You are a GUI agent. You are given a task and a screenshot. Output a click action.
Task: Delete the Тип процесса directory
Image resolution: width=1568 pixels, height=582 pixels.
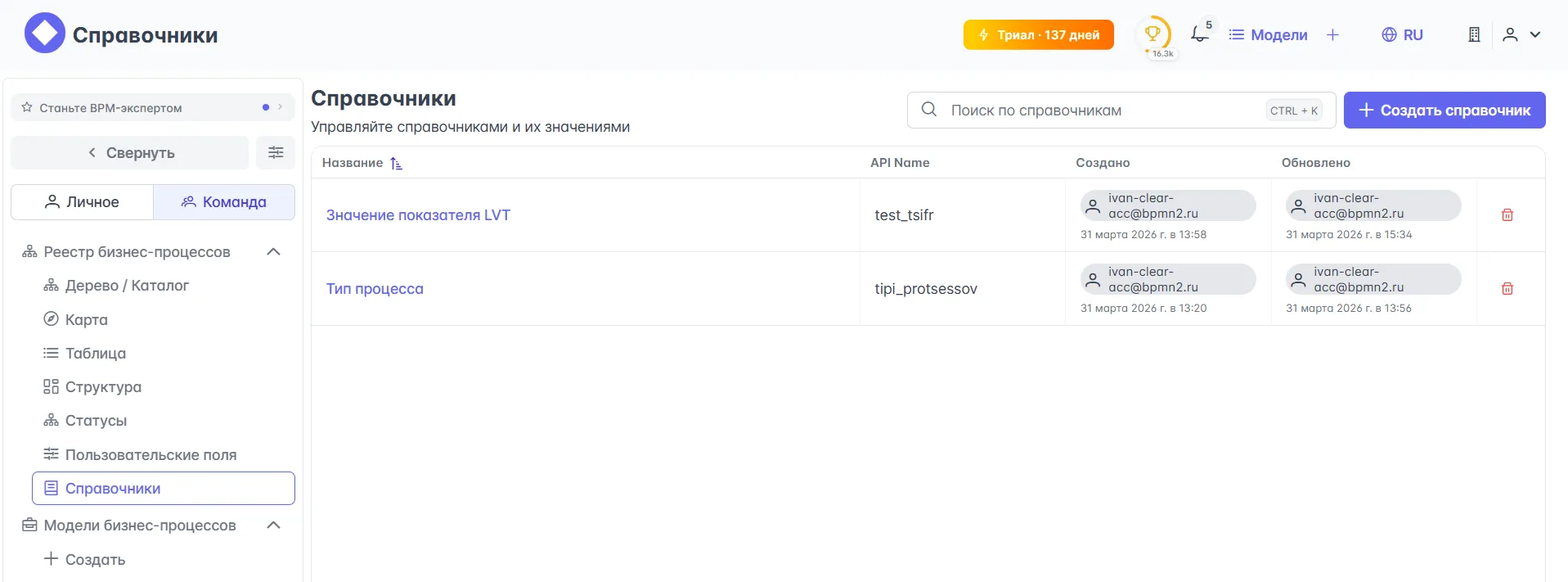[x=1507, y=289]
